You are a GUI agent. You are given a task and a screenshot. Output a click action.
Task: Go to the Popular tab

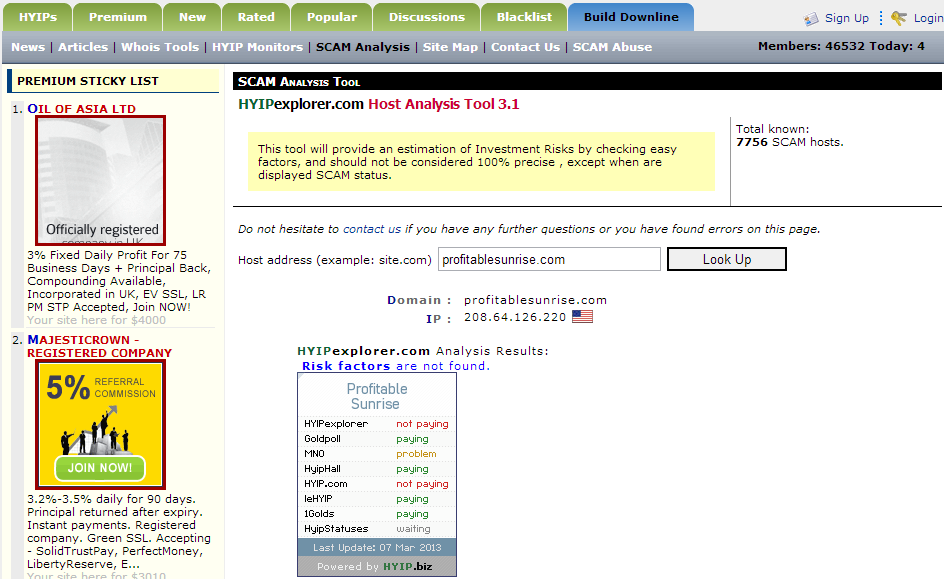[332, 17]
